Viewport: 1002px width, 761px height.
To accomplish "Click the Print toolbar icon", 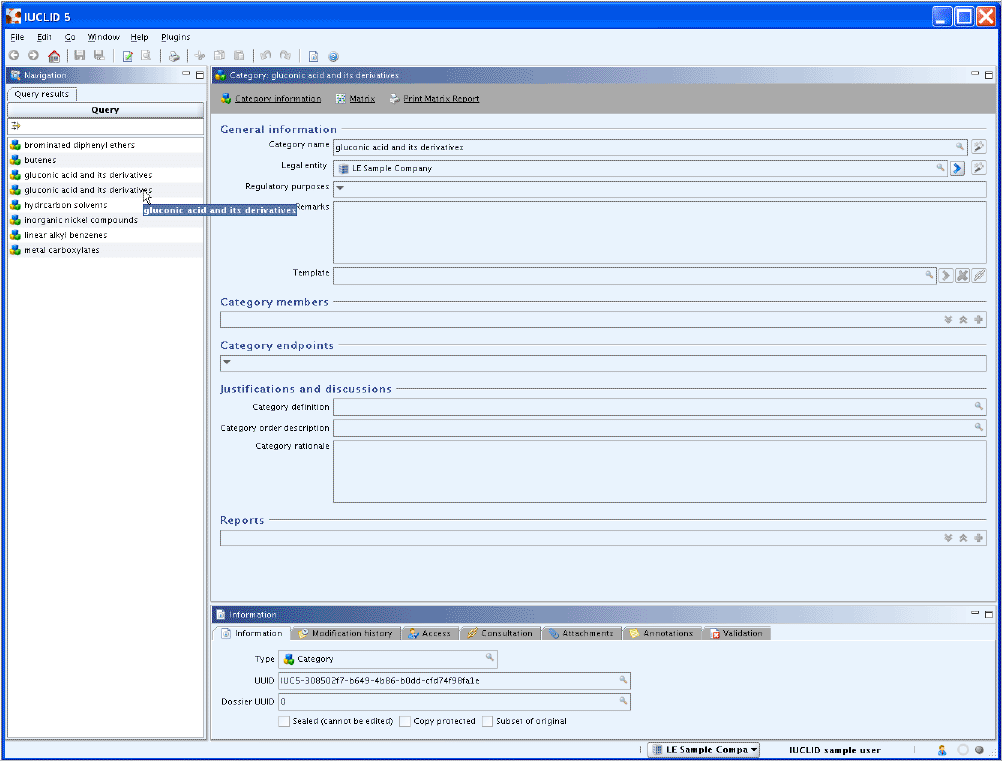I will 174,56.
